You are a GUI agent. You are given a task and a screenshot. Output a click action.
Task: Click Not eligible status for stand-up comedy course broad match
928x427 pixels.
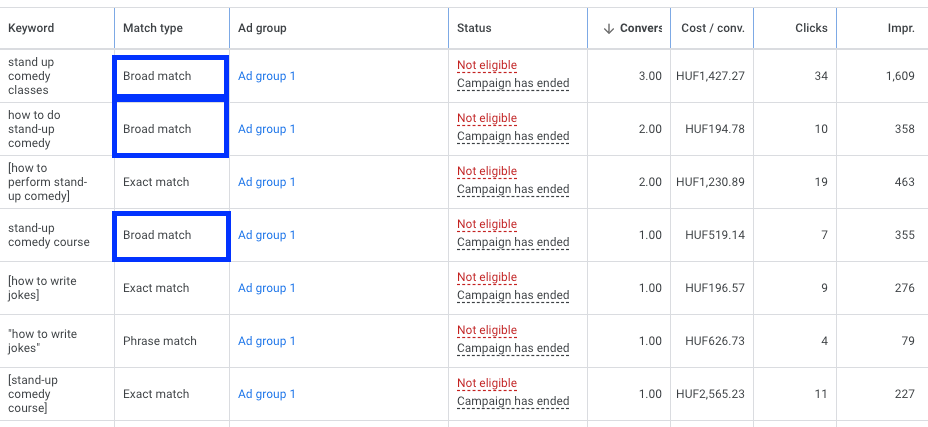(x=487, y=225)
